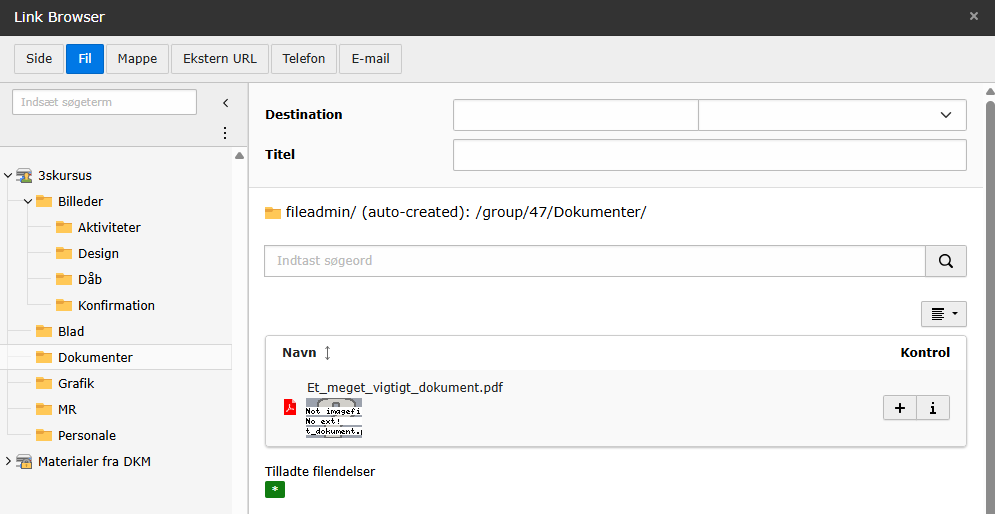The height and width of the screenshot is (514, 995).
Task: Open the list view mode dropdown
Action: (x=944, y=313)
